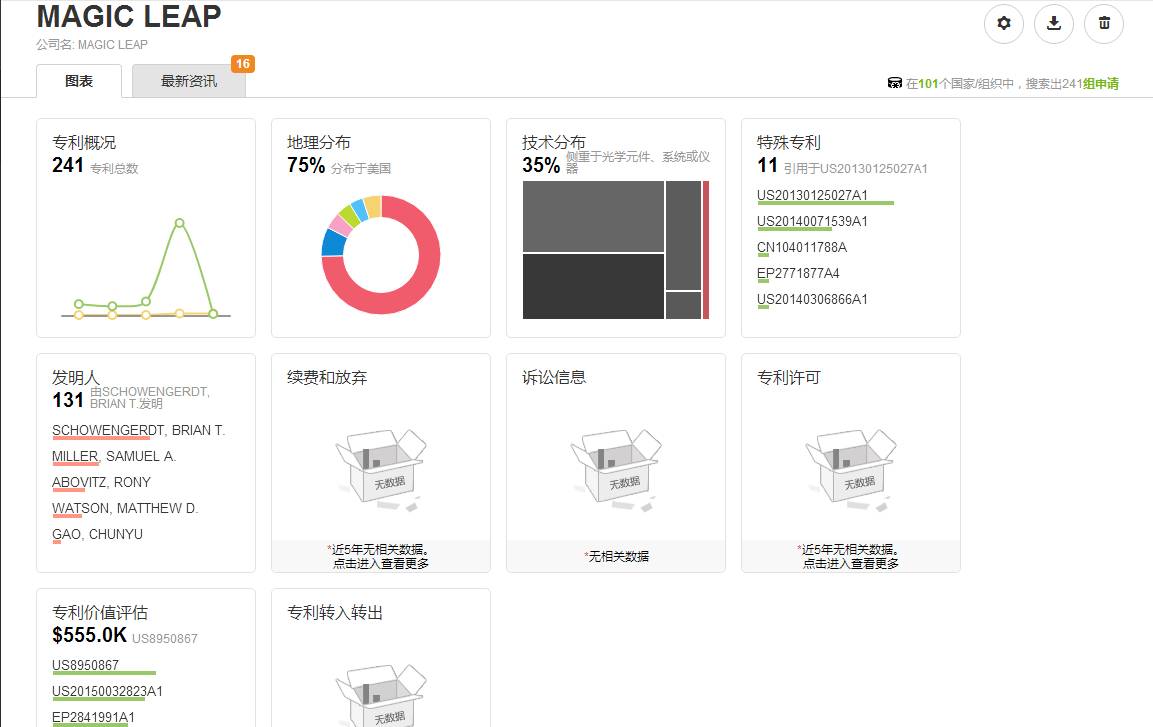
Task: Click the 241 专利总数 figure
Action: (68, 165)
